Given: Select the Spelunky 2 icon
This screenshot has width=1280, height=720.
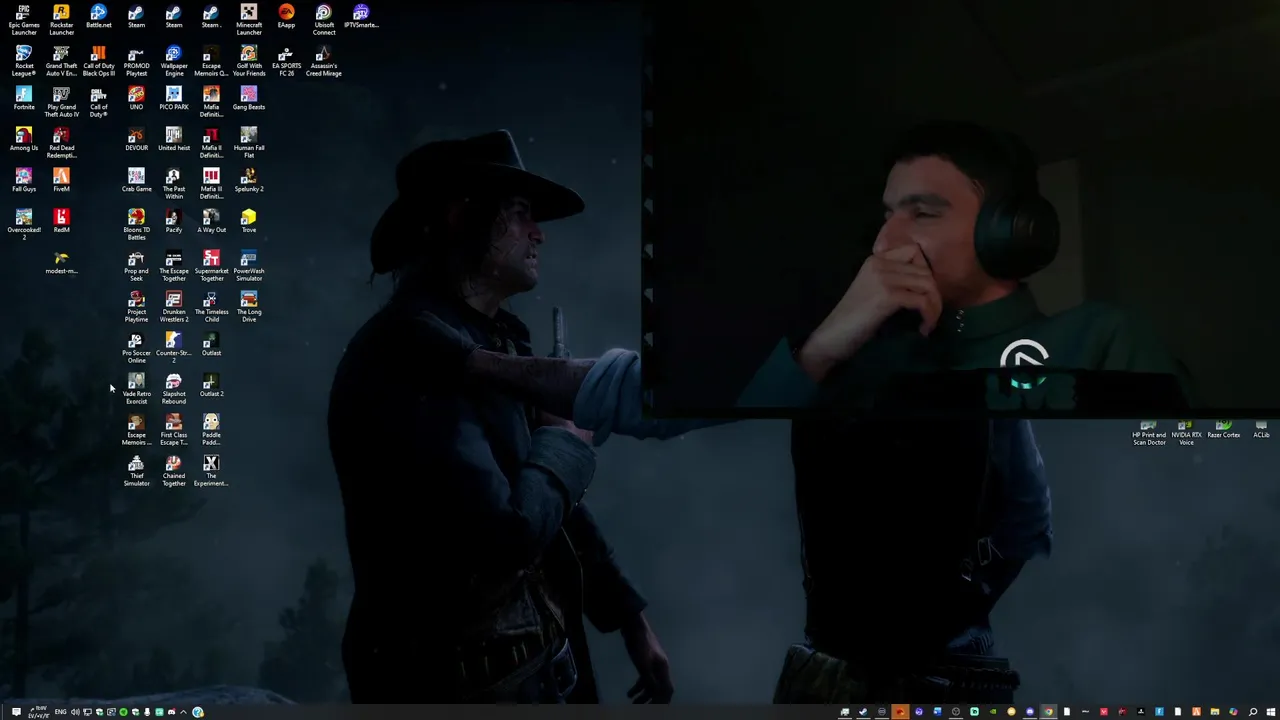Looking at the screenshot, I should coord(248,180).
